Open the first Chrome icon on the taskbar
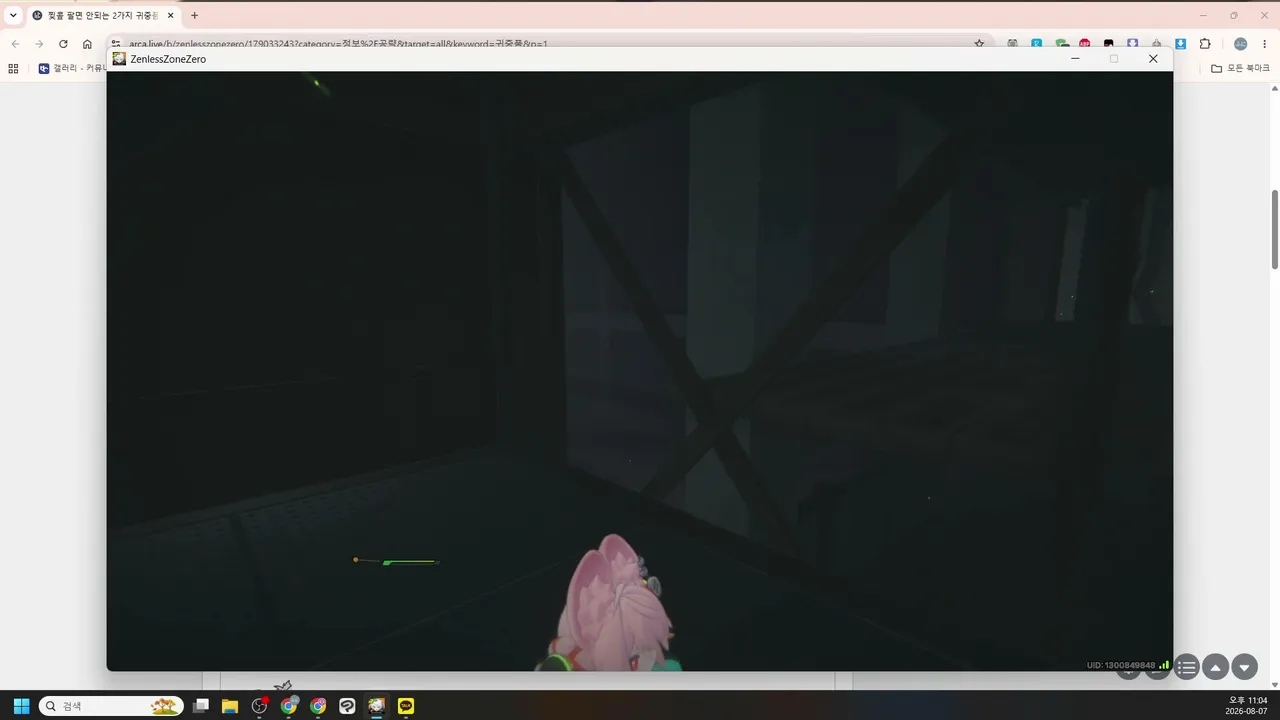Viewport: 1280px width, 720px height. (289, 706)
